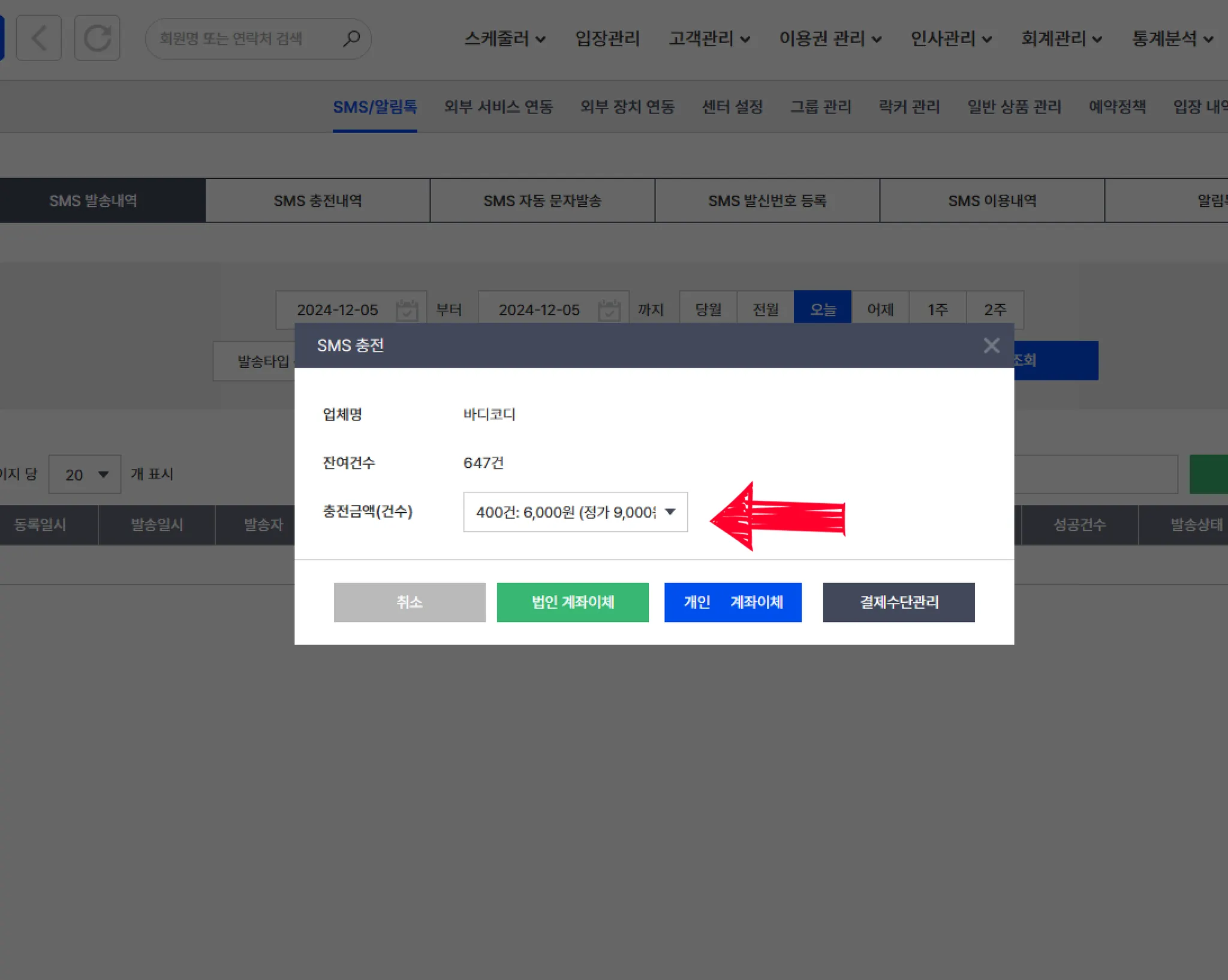Choose 개인 계좌이체 payment button
The image size is (1228, 980).
[x=733, y=602]
